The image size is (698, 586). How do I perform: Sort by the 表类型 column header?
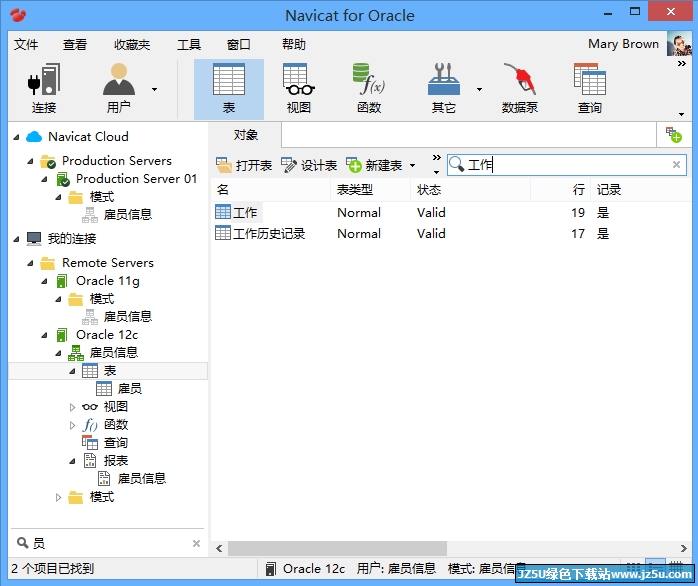click(370, 190)
